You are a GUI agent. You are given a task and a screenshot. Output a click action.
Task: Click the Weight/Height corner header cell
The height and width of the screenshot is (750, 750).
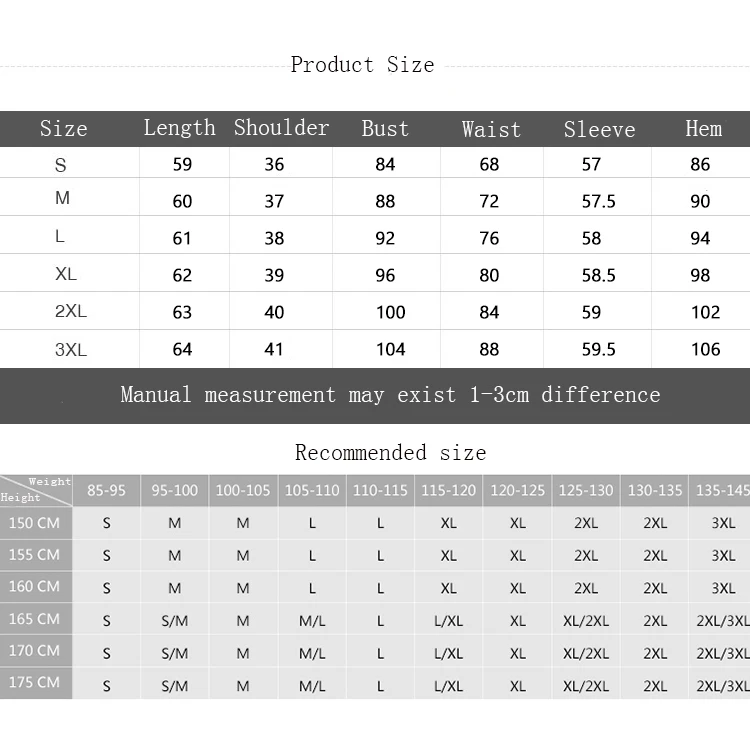coord(35,489)
